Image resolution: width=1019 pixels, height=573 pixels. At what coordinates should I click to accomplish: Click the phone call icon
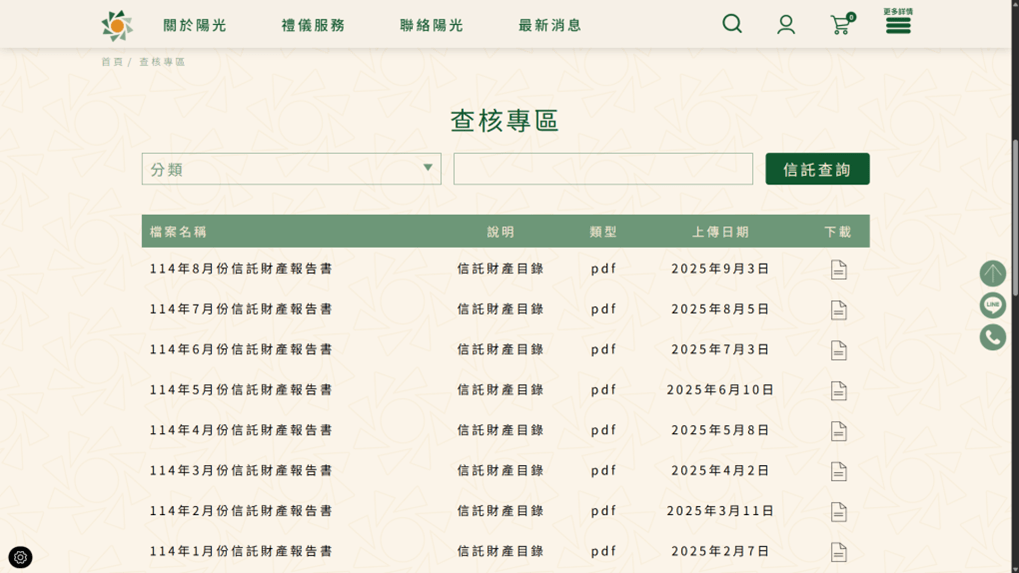[992, 337]
